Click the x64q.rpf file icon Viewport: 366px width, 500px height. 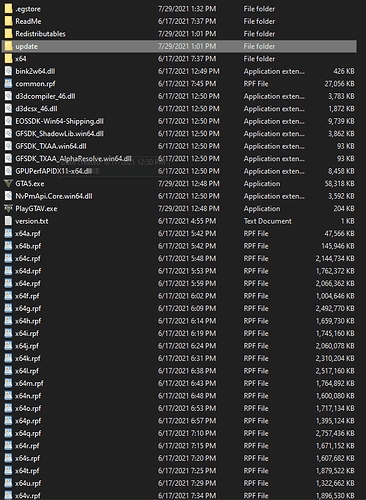coord(8,433)
